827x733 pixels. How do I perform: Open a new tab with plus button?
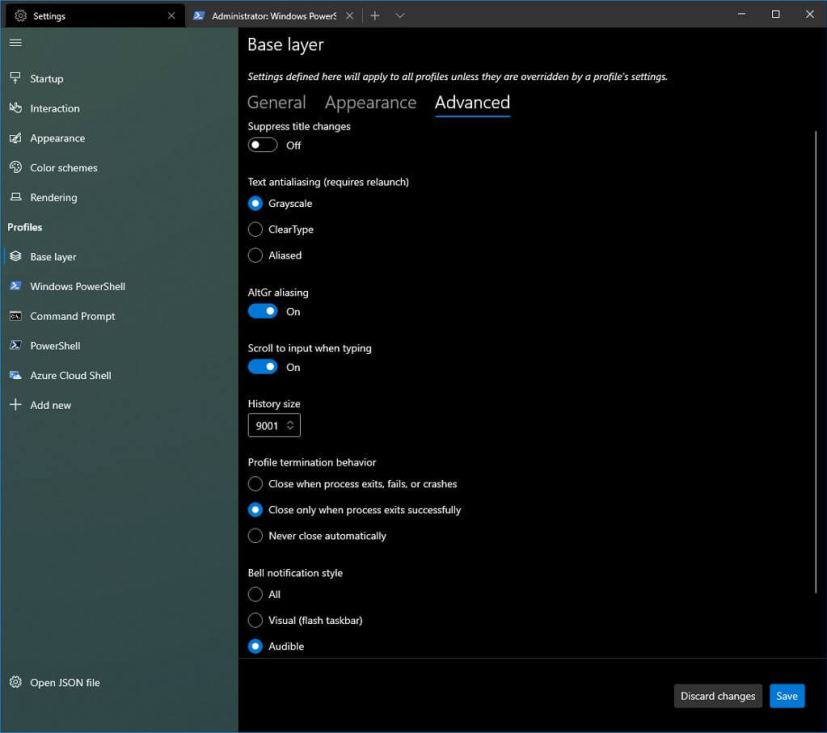(x=375, y=16)
